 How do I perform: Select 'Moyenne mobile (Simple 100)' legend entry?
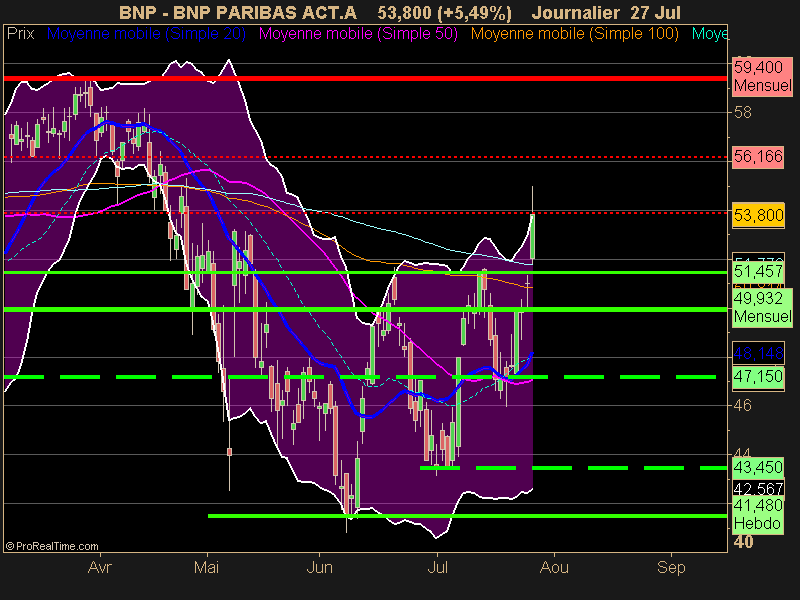click(x=574, y=34)
